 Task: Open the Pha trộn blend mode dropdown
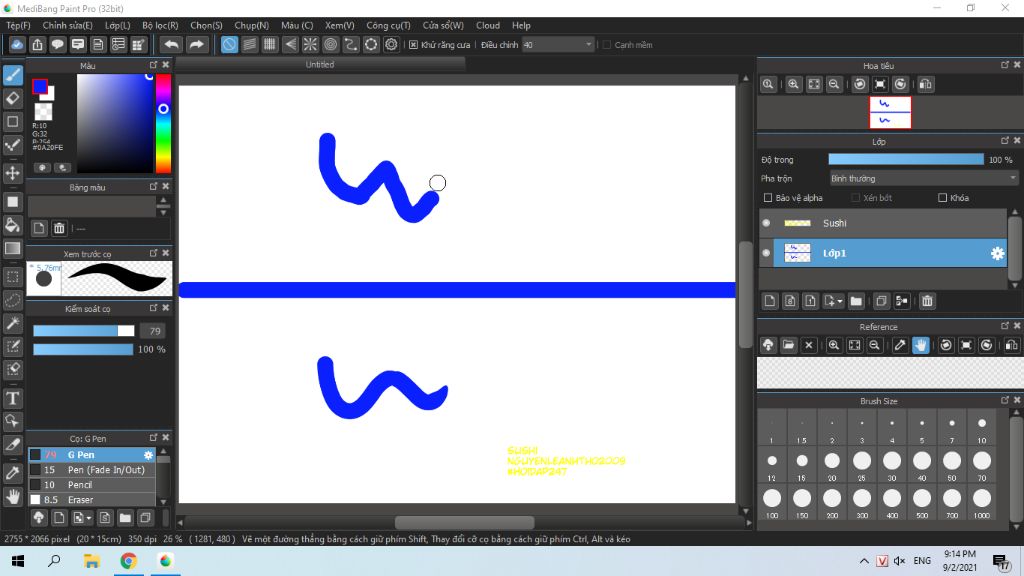click(923, 178)
